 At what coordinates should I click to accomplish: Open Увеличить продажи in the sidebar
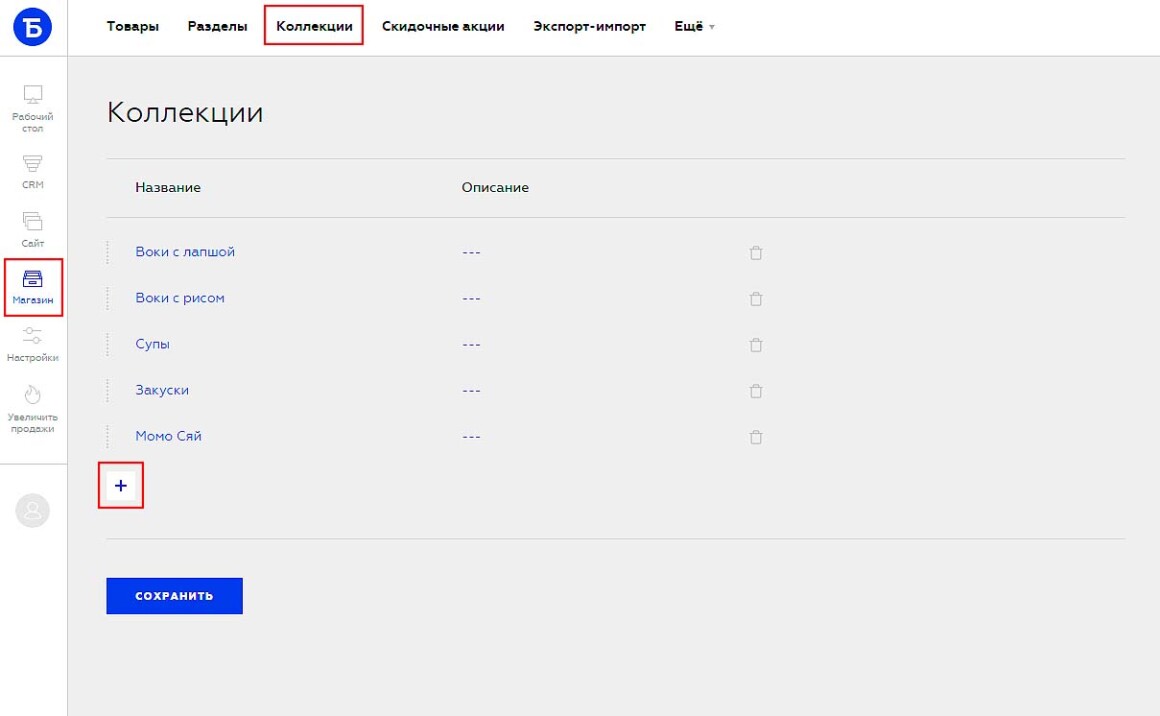click(x=33, y=409)
